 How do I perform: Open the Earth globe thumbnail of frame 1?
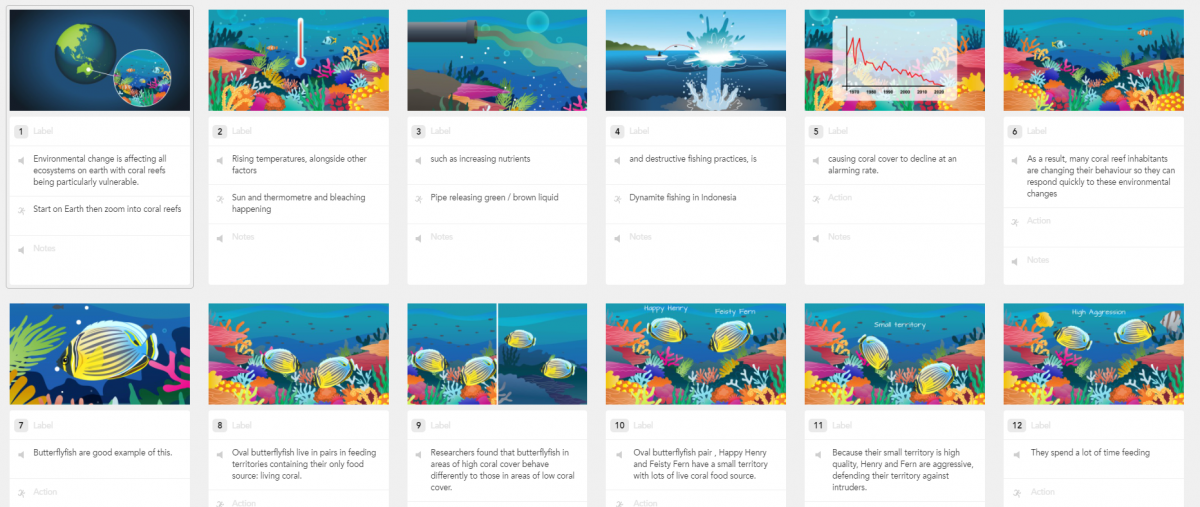pos(100,60)
